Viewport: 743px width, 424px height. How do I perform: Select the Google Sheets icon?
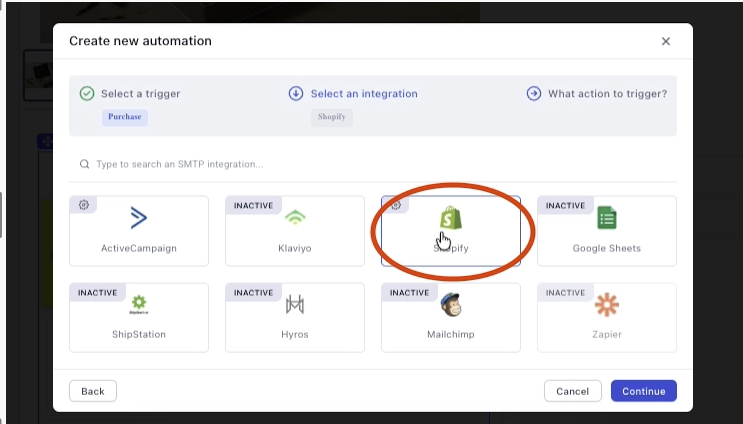[607, 218]
